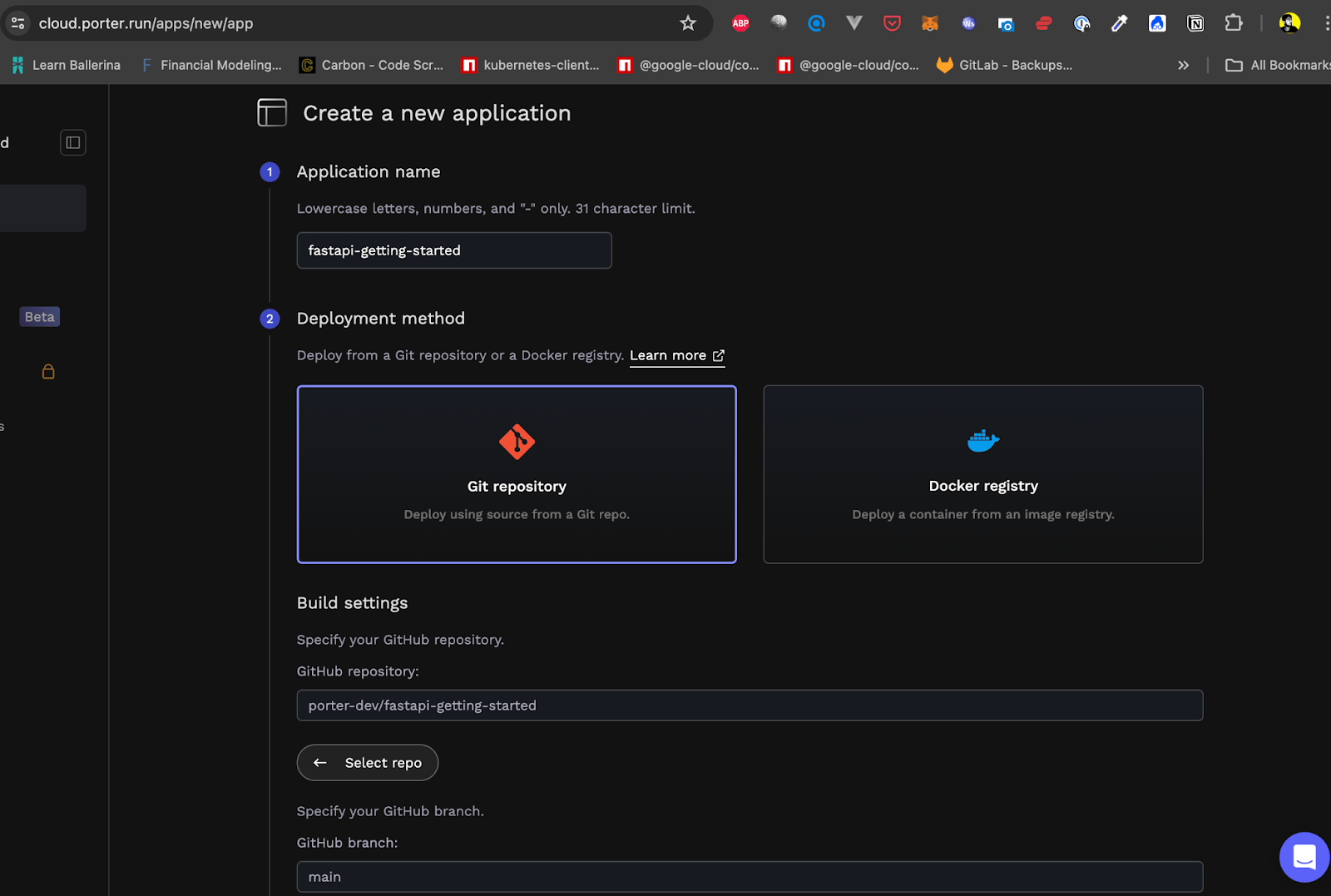Open the Carbon - Code Scr... bookmark
The height and width of the screenshot is (896, 1331).
coord(372,65)
